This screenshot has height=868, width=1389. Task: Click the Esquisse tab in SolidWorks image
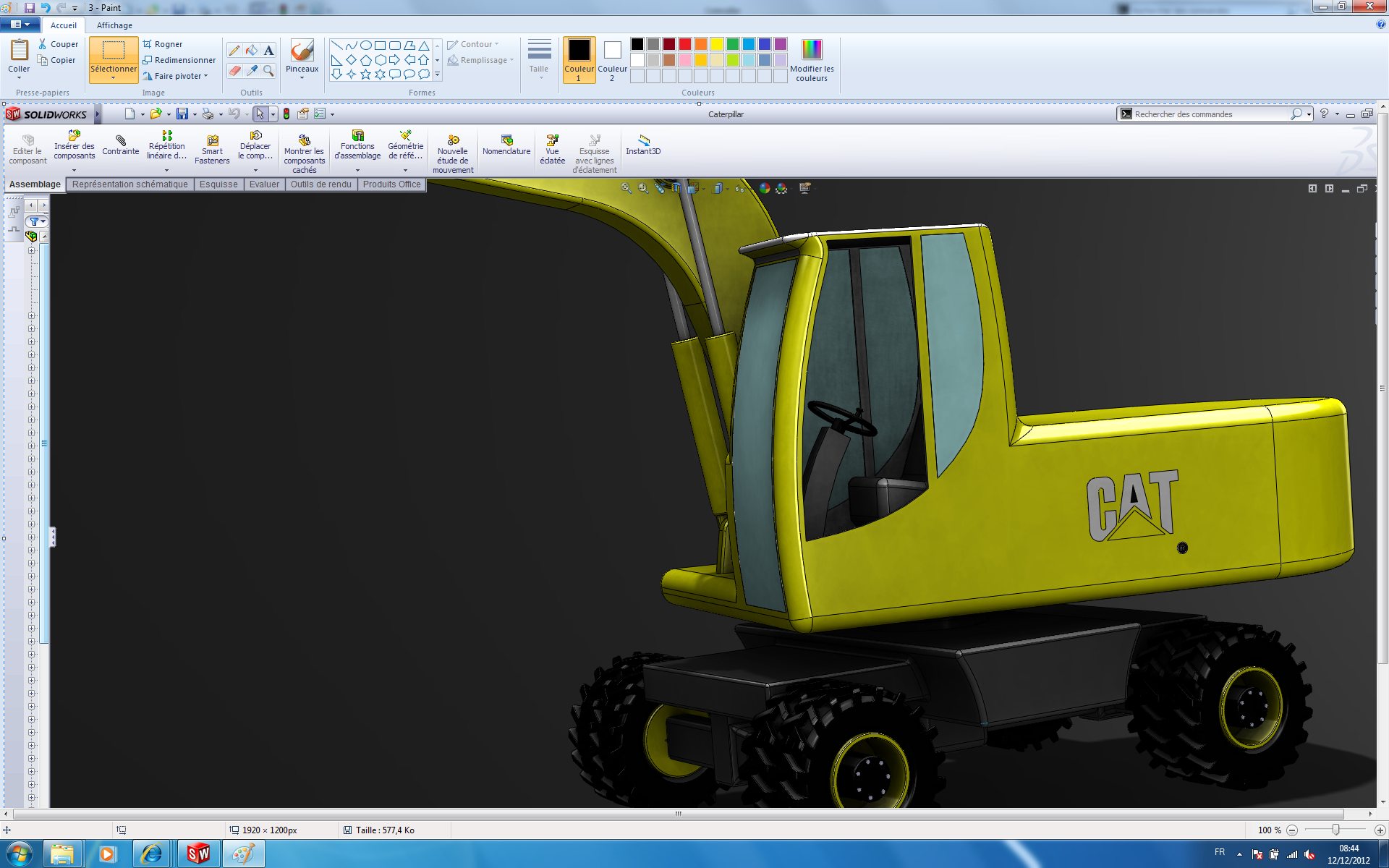point(218,184)
